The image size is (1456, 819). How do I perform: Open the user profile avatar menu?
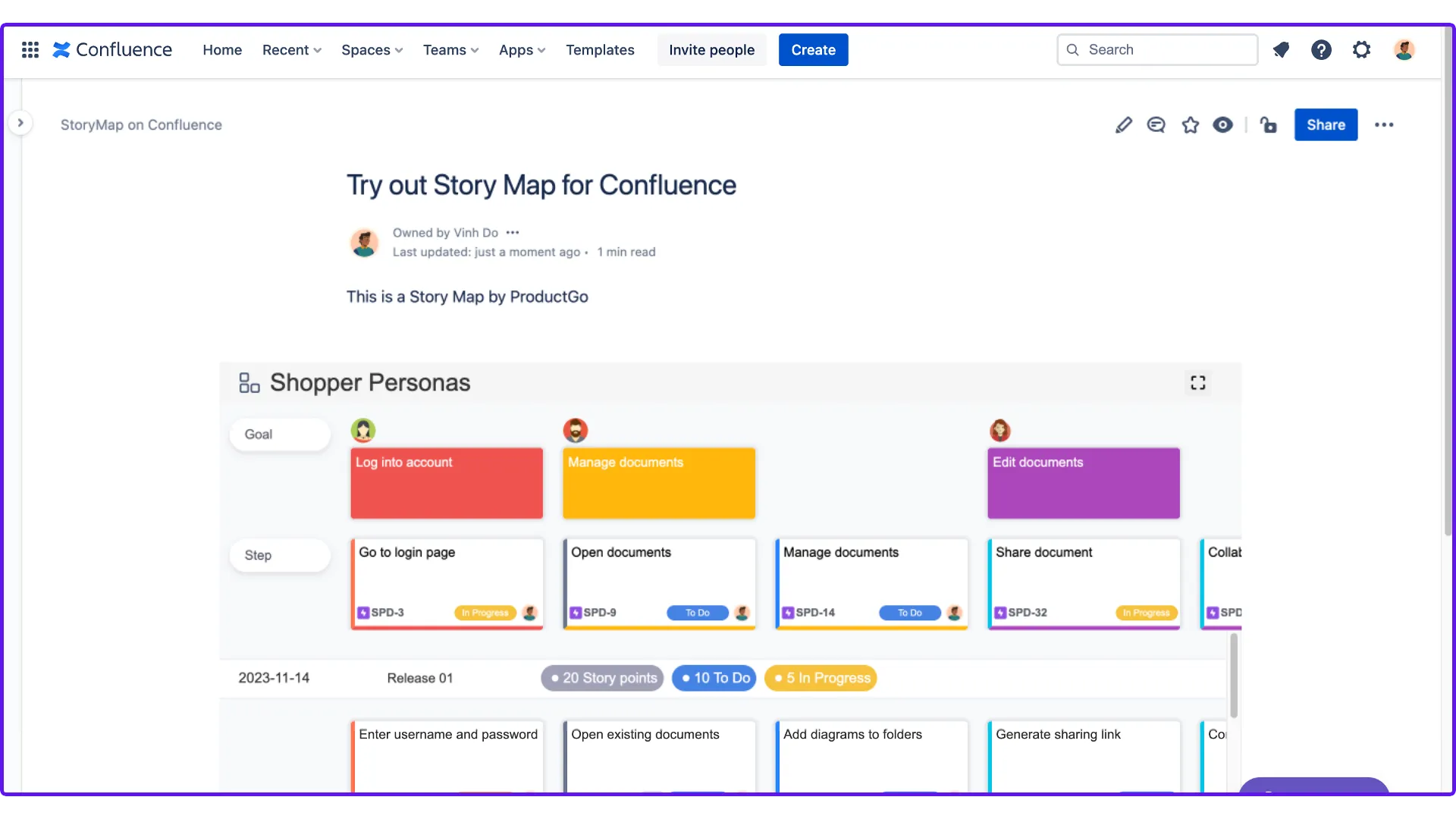[x=1404, y=50]
